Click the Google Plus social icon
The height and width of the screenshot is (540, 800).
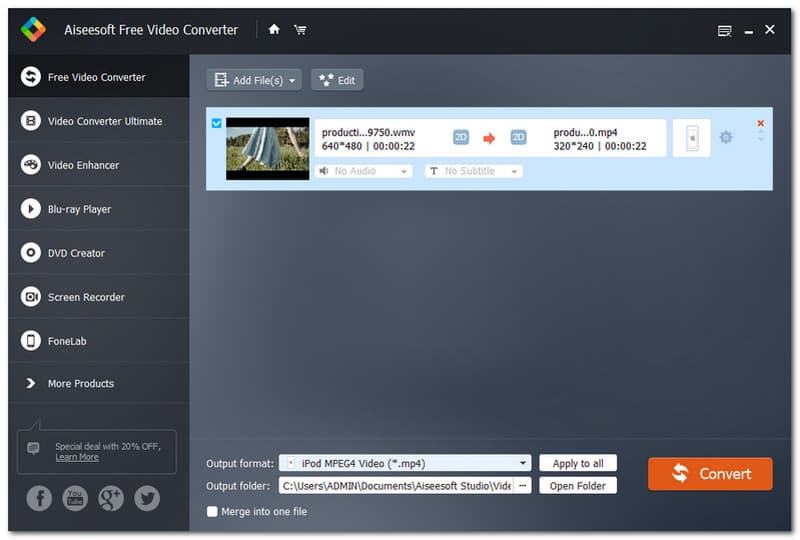(x=111, y=498)
